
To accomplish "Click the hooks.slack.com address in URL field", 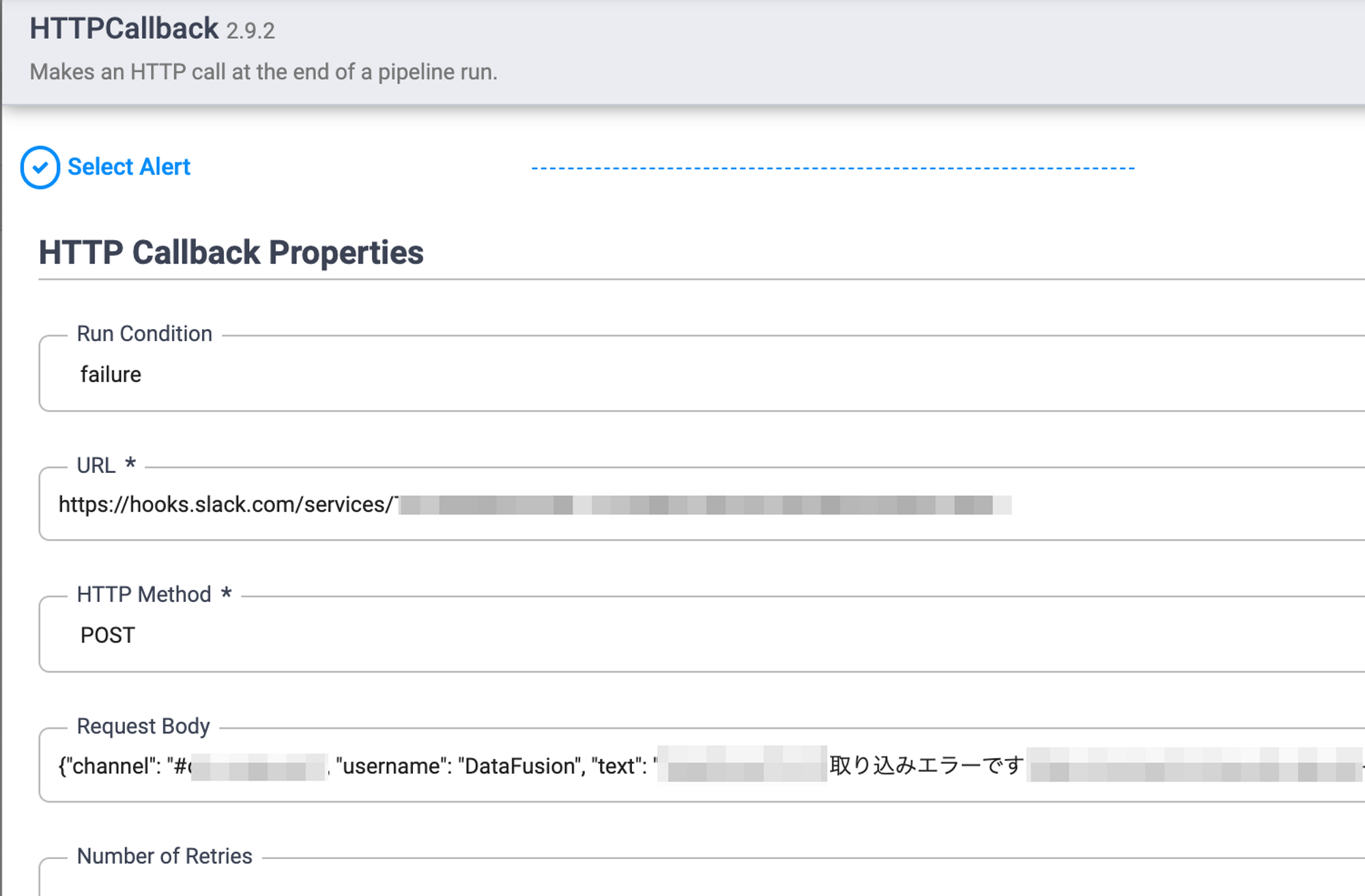I will coord(226,505).
